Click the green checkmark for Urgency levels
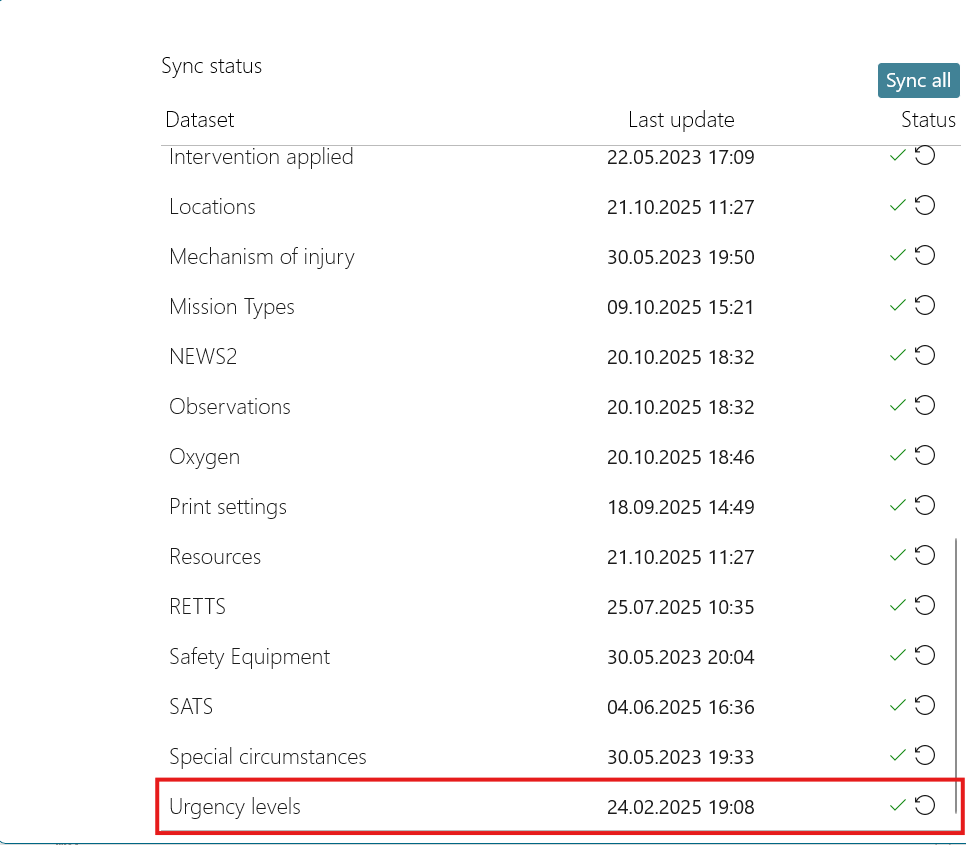The height and width of the screenshot is (845, 966). click(897, 806)
